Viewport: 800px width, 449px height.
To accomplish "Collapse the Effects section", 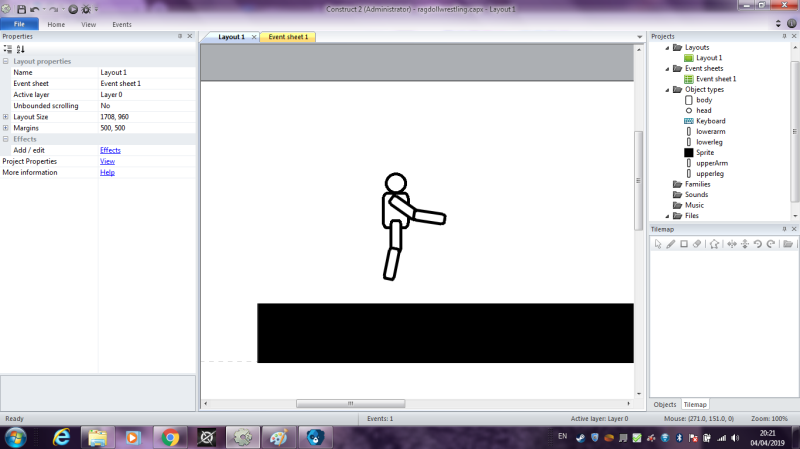I will pyautogui.click(x=6, y=139).
